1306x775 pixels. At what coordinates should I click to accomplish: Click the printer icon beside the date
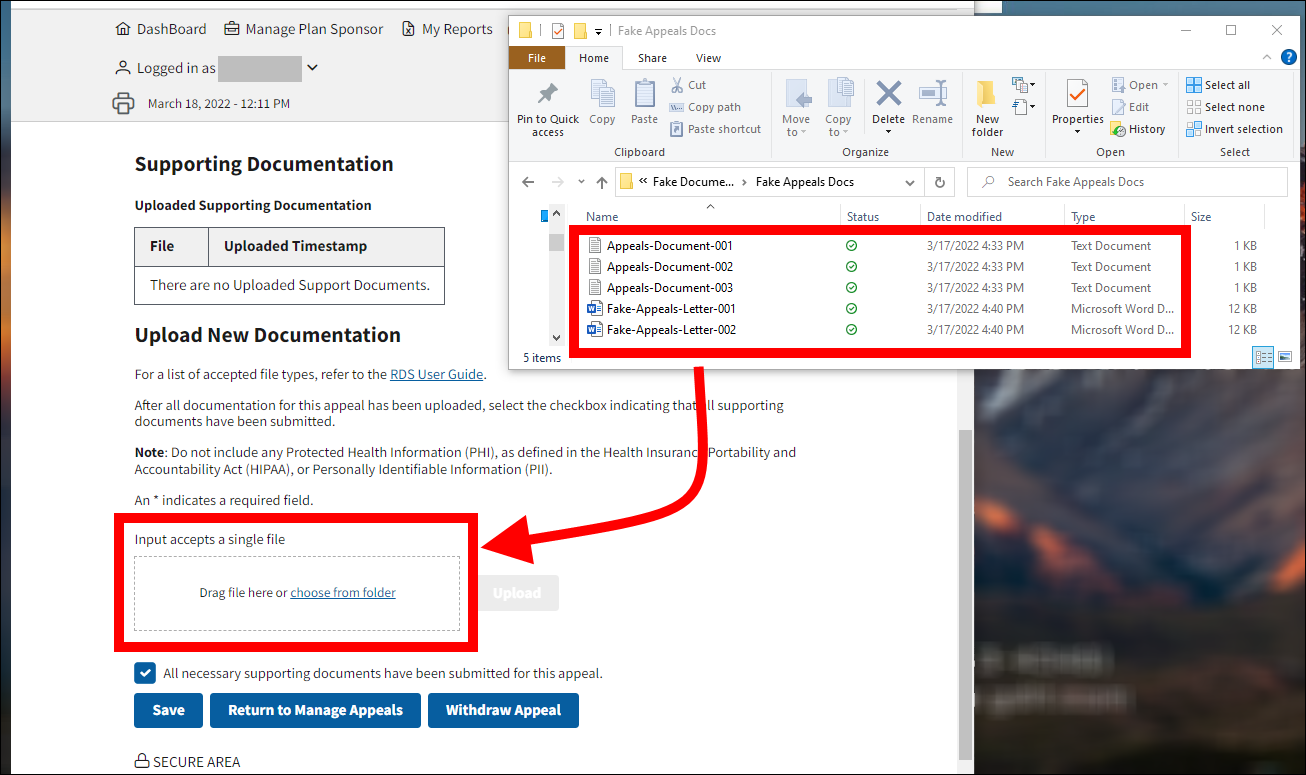[123, 103]
